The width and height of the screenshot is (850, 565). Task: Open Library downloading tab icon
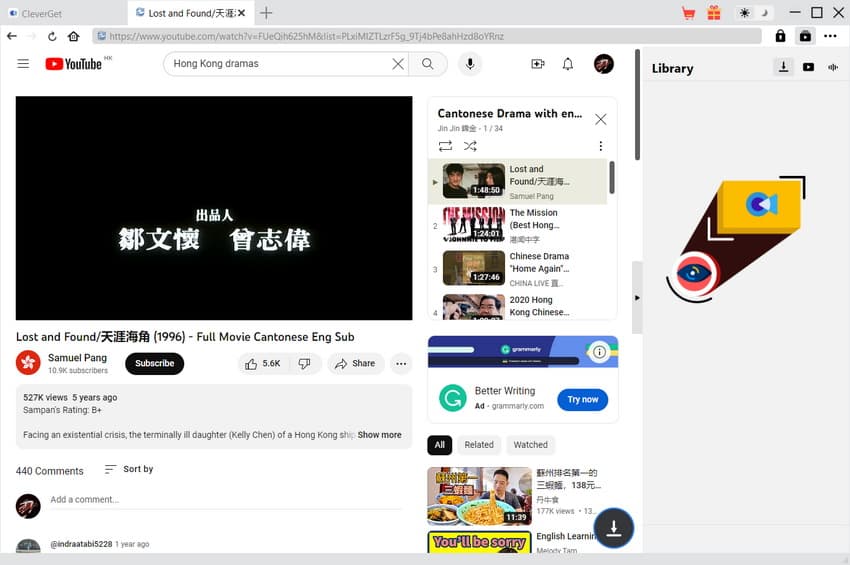(x=783, y=67)
